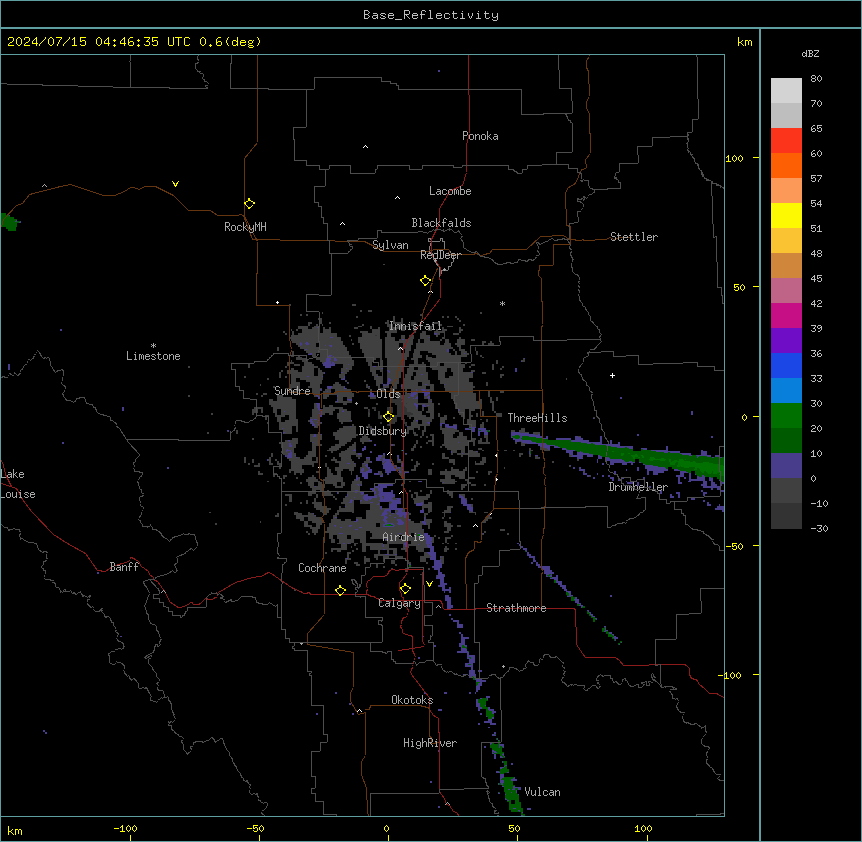This screenshot has height=842, width=862.
Task: Click the RockyMH label
Action: pos(245,227)
